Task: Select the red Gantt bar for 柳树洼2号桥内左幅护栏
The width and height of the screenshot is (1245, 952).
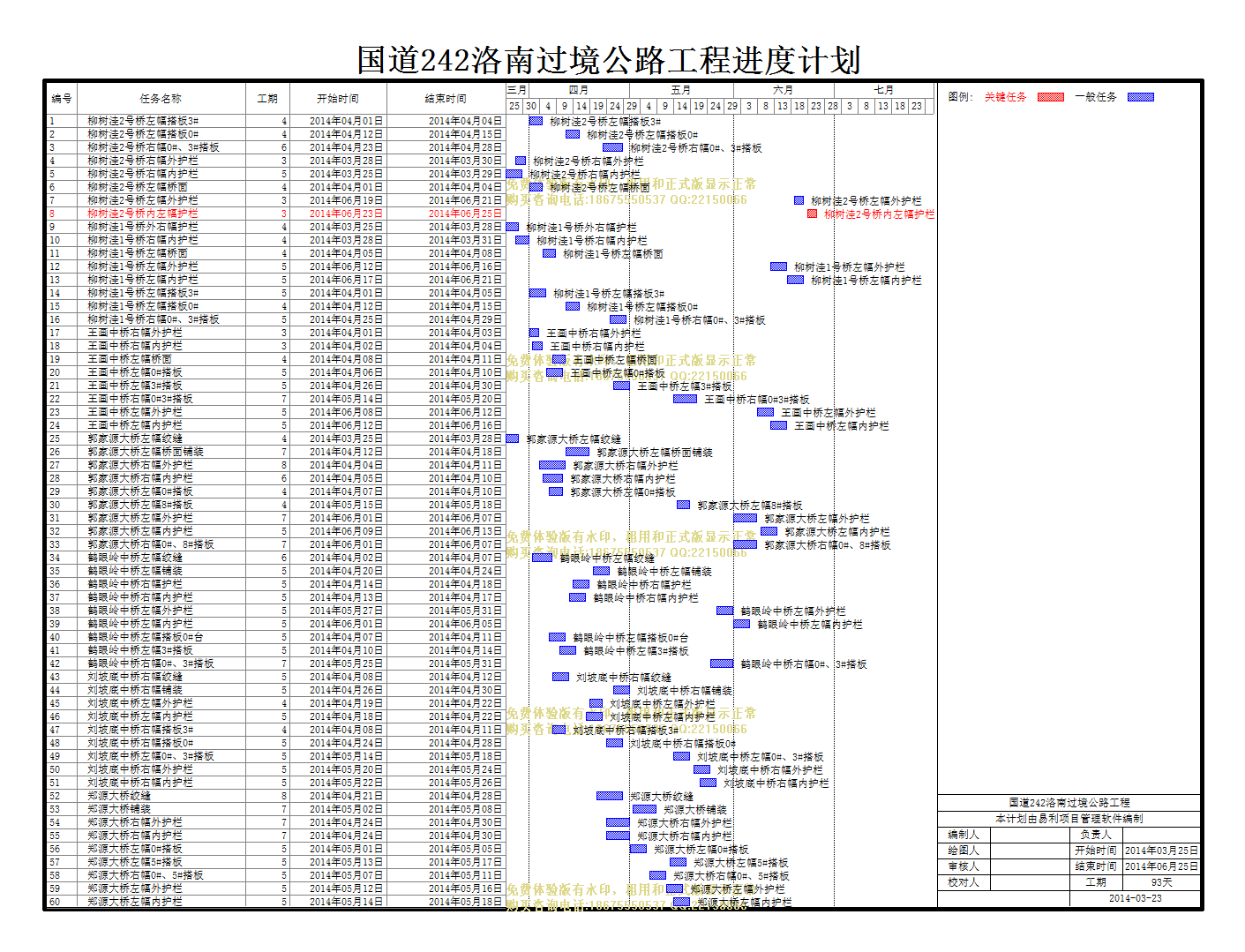Action: (x=812, y=214)
